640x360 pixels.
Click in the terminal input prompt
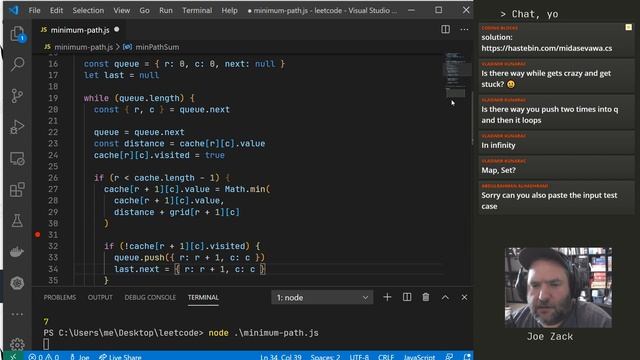(46, 344)
